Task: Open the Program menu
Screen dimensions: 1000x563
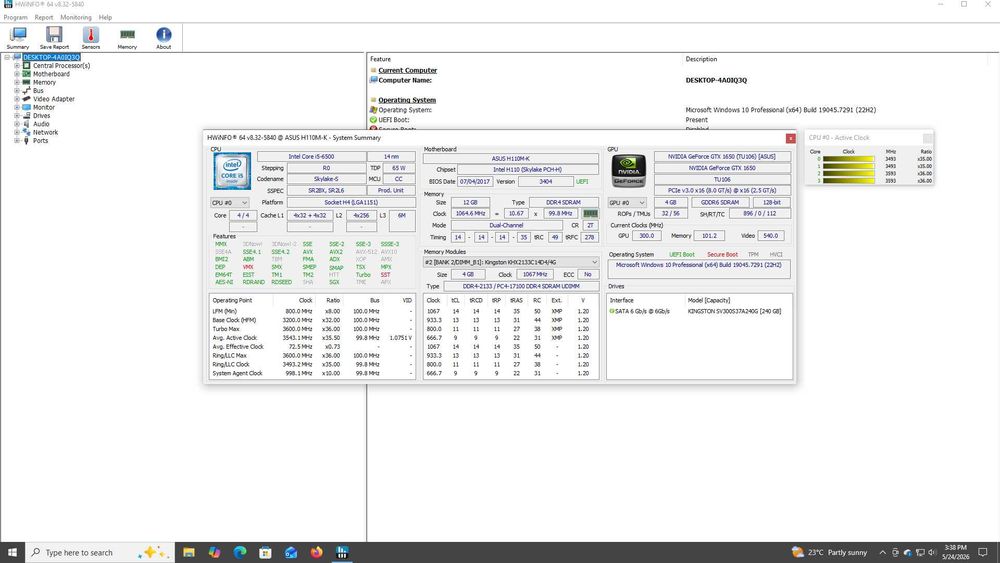Action: (x=15, y=17)
